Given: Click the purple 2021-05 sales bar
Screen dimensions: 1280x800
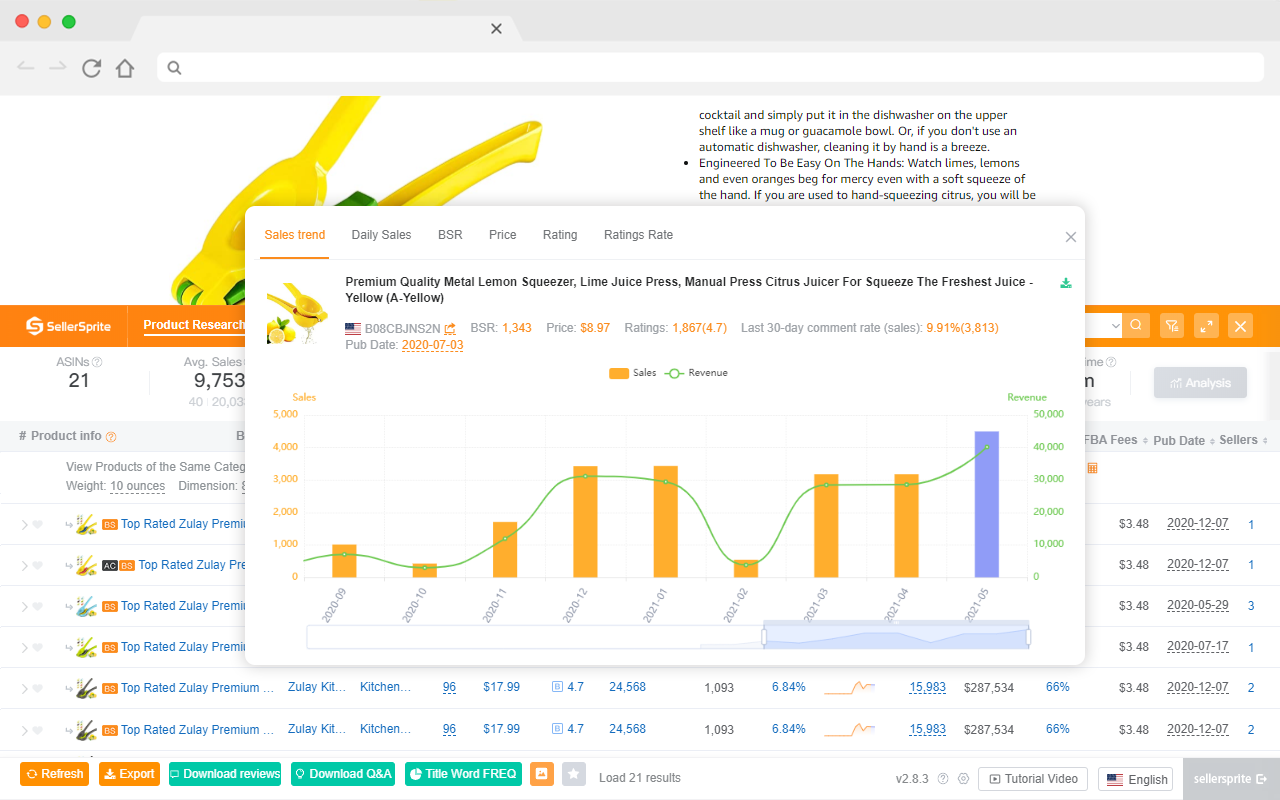Looking at the screenshot, I should point(986,504).
